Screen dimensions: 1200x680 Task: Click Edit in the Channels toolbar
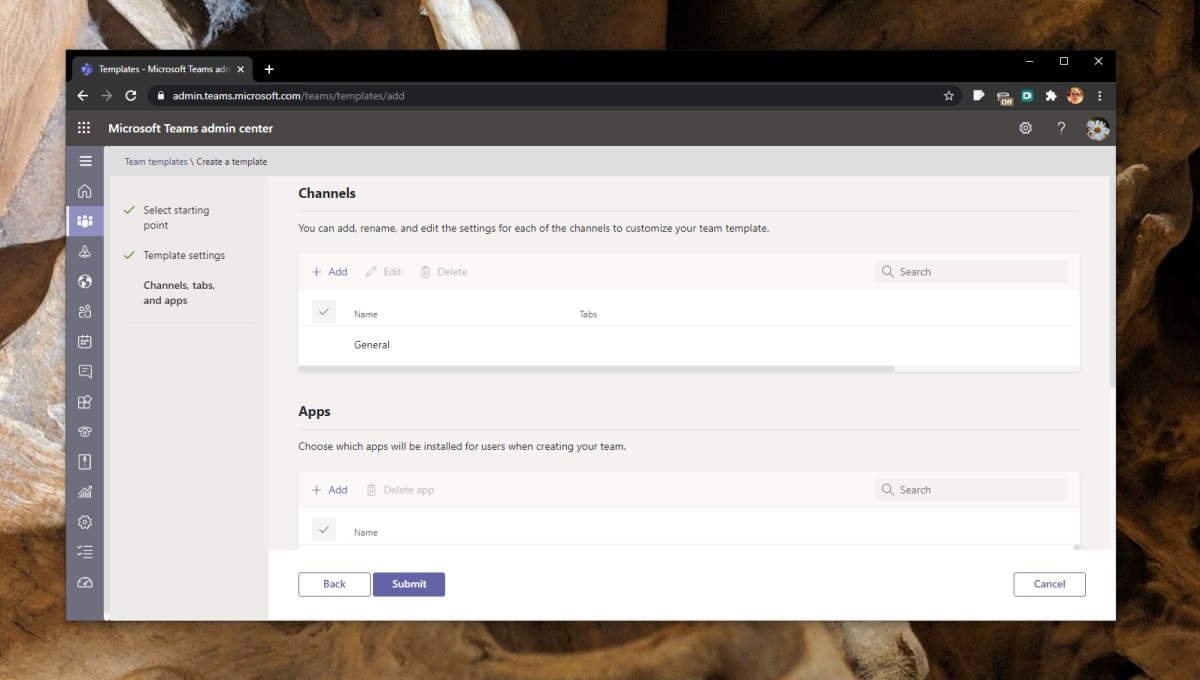point(383,272)
